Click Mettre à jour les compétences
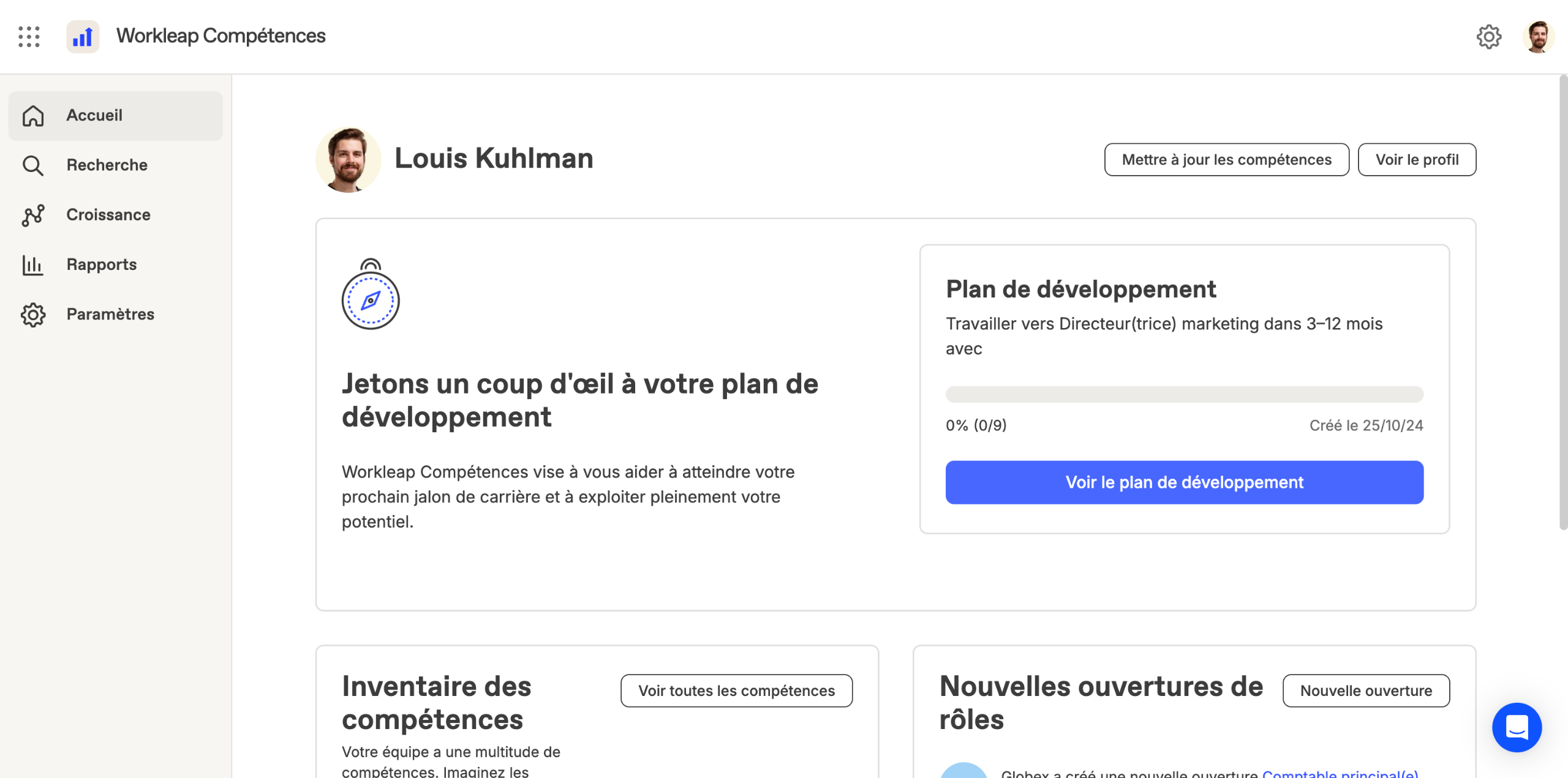This screenshot has width=1568, height=778. coord(1226,160)
